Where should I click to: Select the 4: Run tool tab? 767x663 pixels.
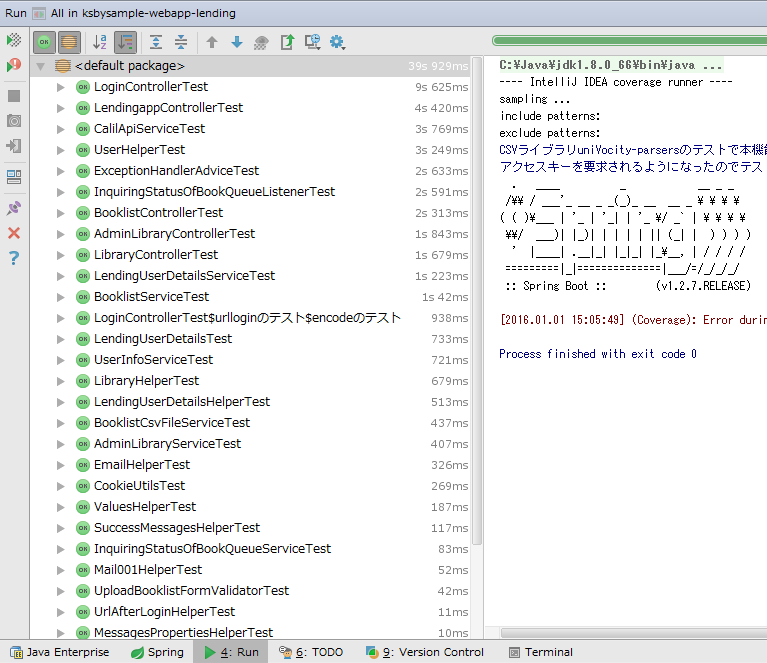231,652
